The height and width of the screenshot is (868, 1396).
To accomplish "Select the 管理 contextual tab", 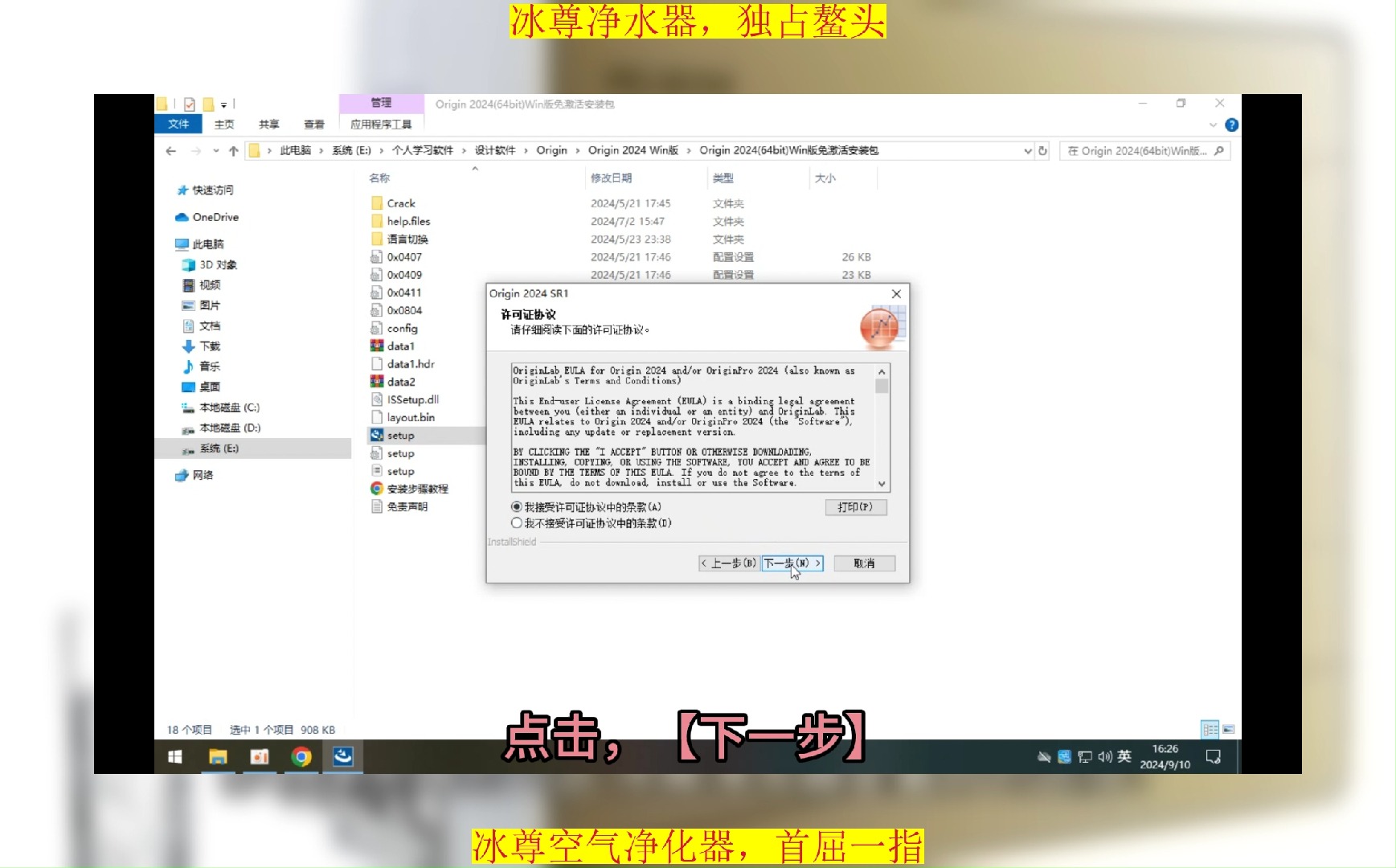I will click(x=381, y=103).
